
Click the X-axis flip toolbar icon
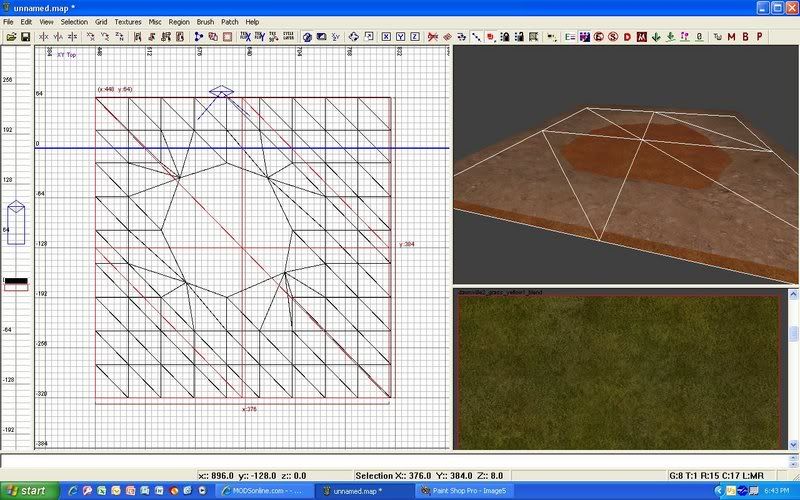coord(43,37)
